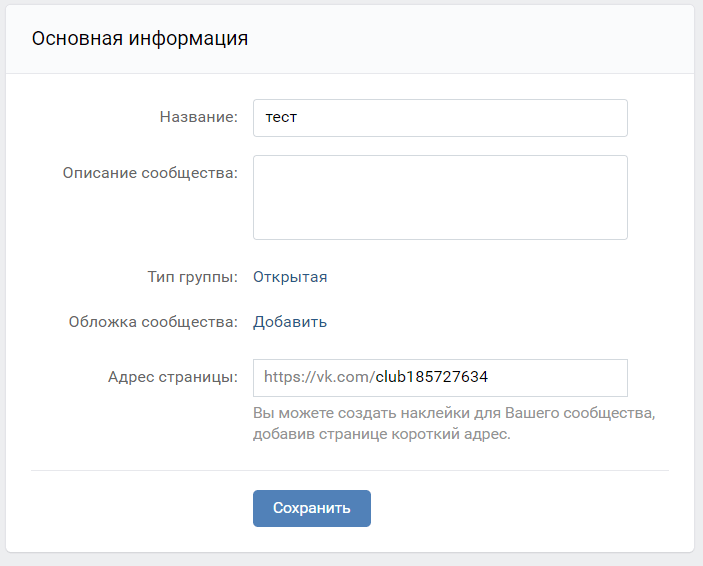This screenshot has width=703, height=566.
Task: Click the text тест in the name field
Action: point(281,117)
